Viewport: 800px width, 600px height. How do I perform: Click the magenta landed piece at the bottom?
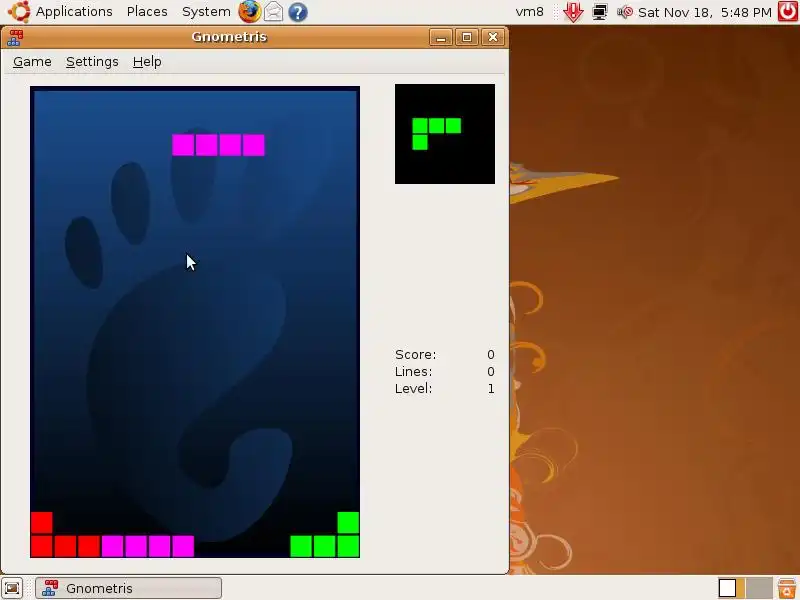click(x=148, y=546)
